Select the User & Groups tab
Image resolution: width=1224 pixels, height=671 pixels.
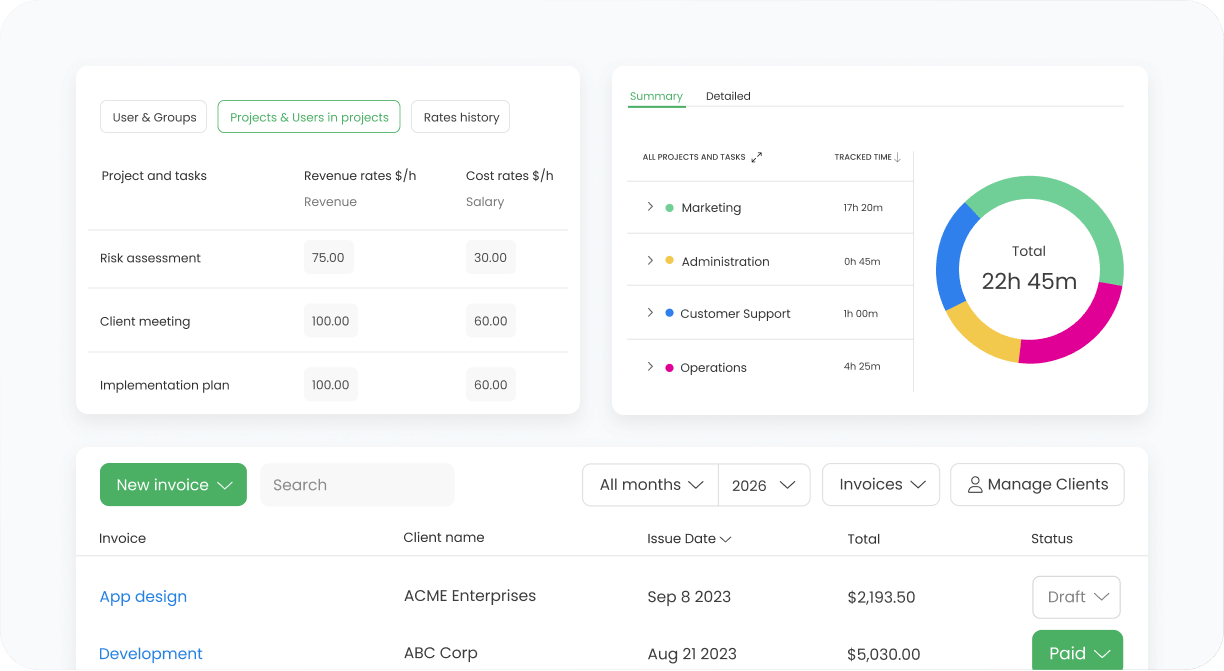[x=154, y=117]
